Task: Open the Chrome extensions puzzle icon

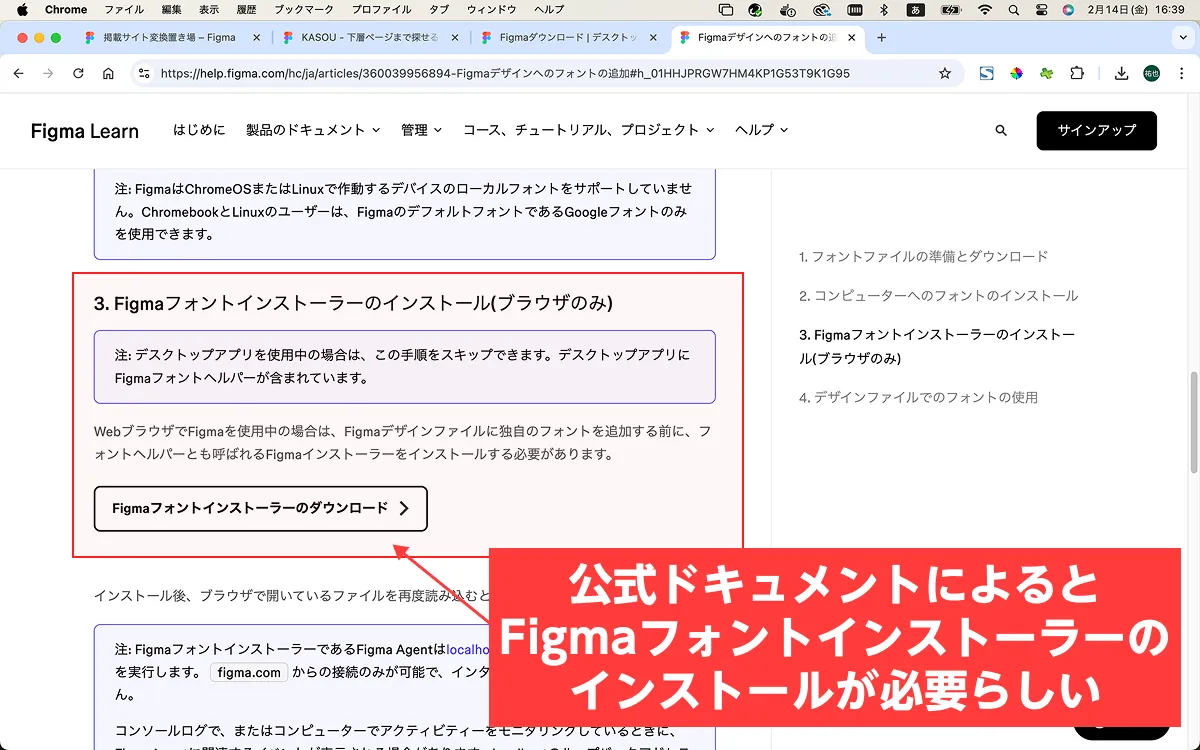Action: point(1077,74)
